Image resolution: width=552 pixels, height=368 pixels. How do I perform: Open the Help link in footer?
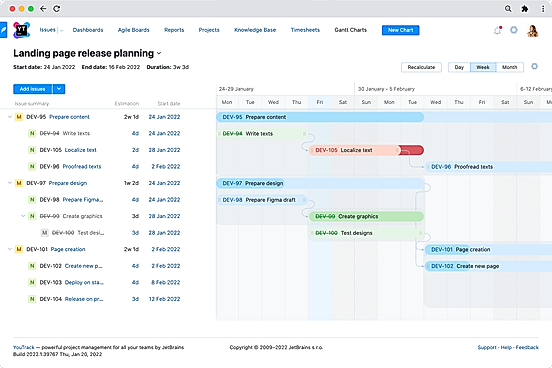[x=506, y=347]
